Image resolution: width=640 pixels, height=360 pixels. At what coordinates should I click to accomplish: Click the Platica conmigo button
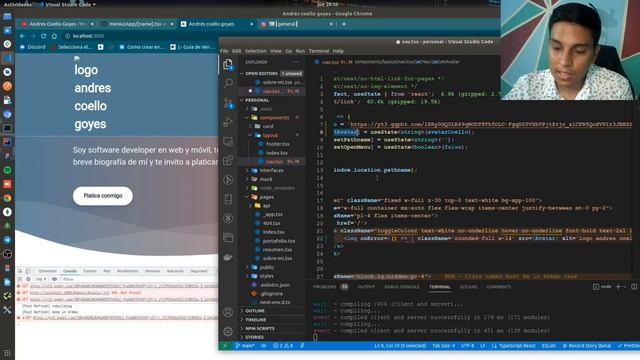pyautogui.click(x=103, y=196)
